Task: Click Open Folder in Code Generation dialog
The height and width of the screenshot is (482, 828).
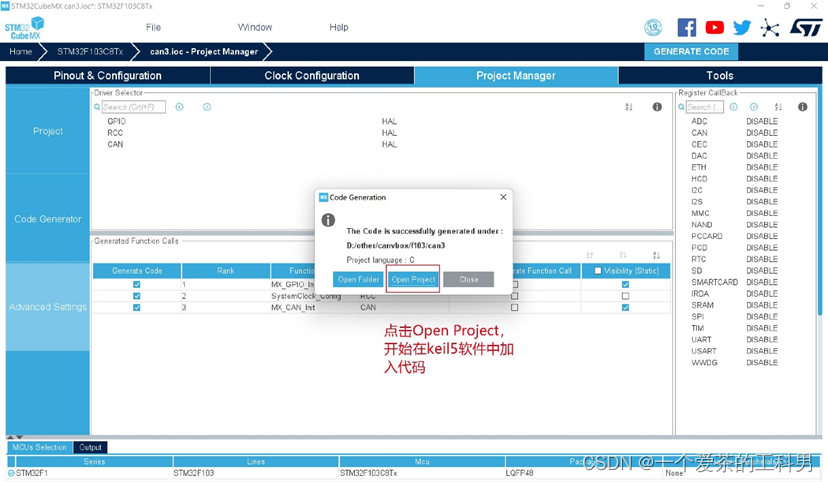Action: [x=359, y=279]
